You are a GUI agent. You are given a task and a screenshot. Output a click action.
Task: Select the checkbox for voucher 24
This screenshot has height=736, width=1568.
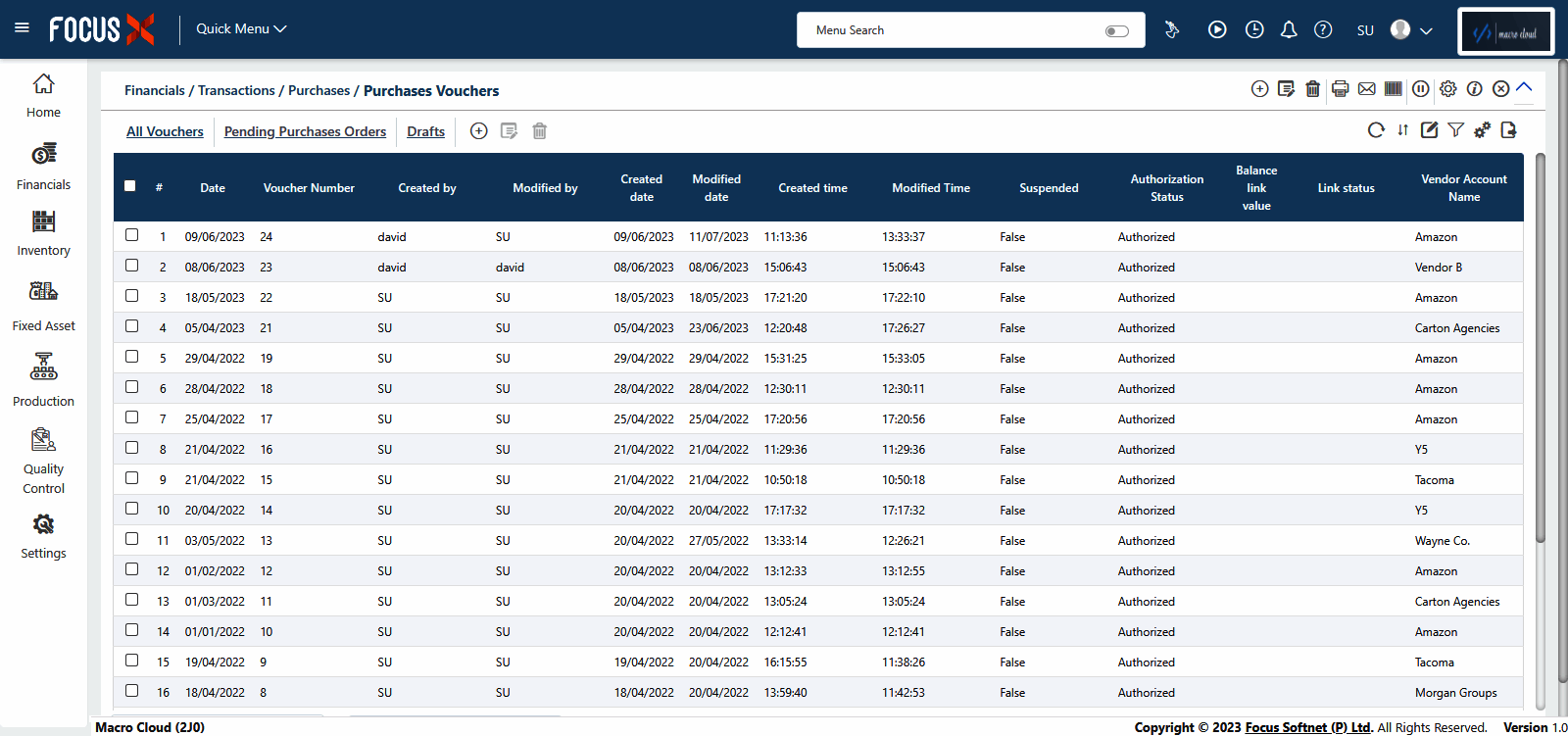pyautogui.click(x=131, y=235)
